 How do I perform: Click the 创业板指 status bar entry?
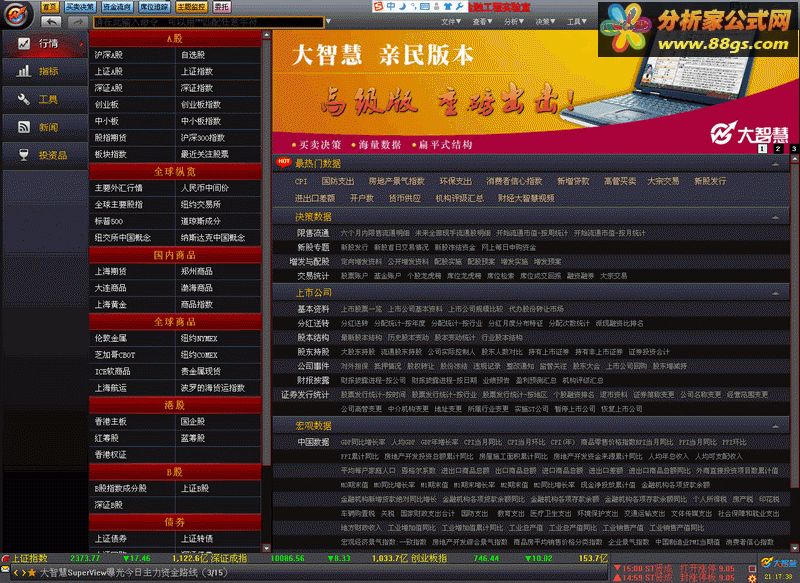point(429,558)
